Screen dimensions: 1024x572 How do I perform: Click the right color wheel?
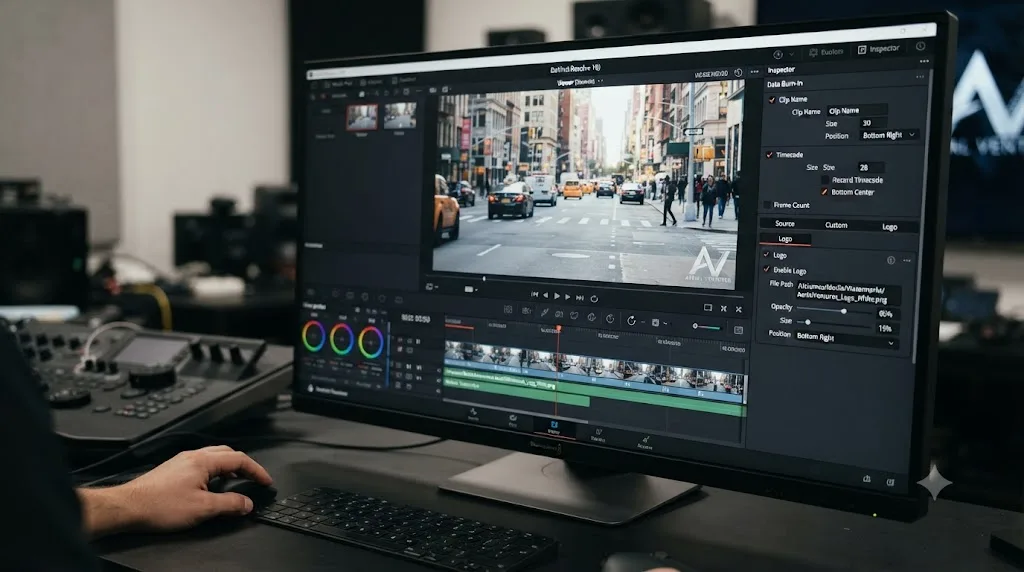coord(370,342)
